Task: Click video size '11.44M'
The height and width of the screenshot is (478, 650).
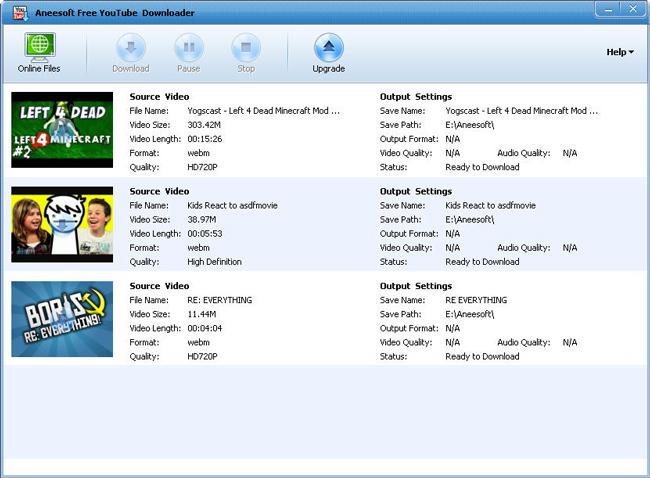Action: click(201, 314)
